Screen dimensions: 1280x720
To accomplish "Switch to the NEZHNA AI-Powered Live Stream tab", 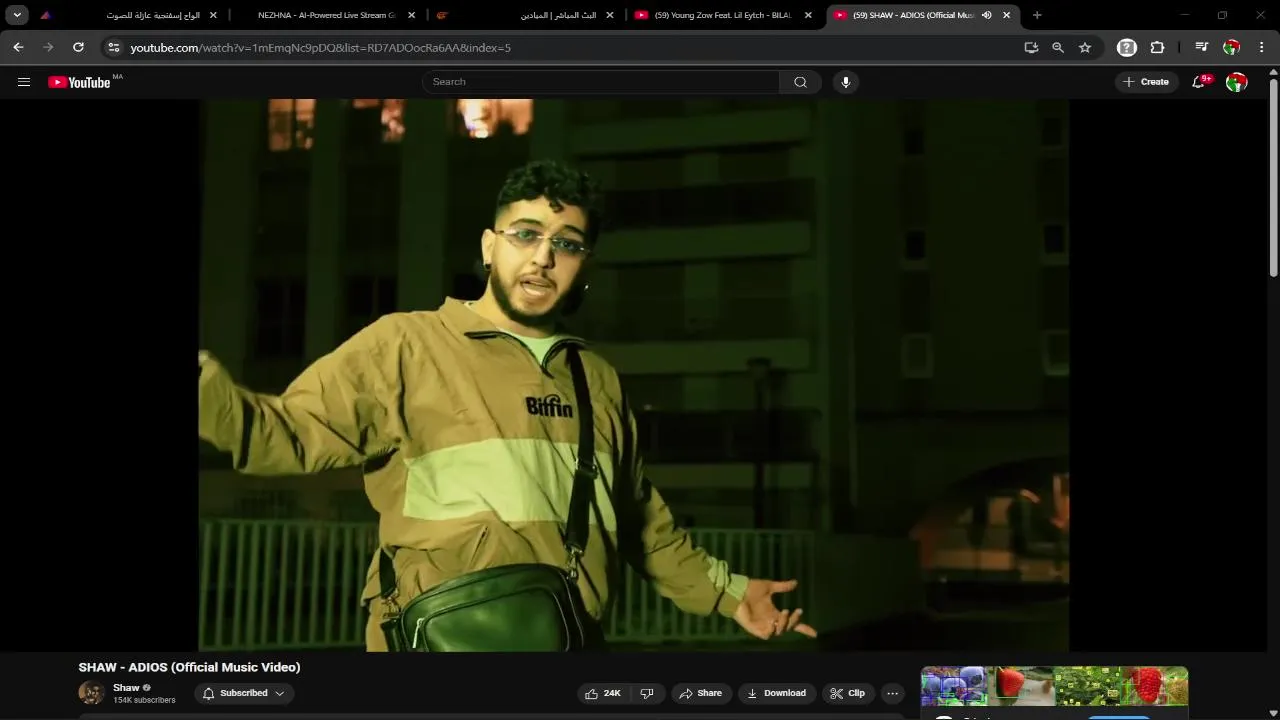I will (328, 15).
